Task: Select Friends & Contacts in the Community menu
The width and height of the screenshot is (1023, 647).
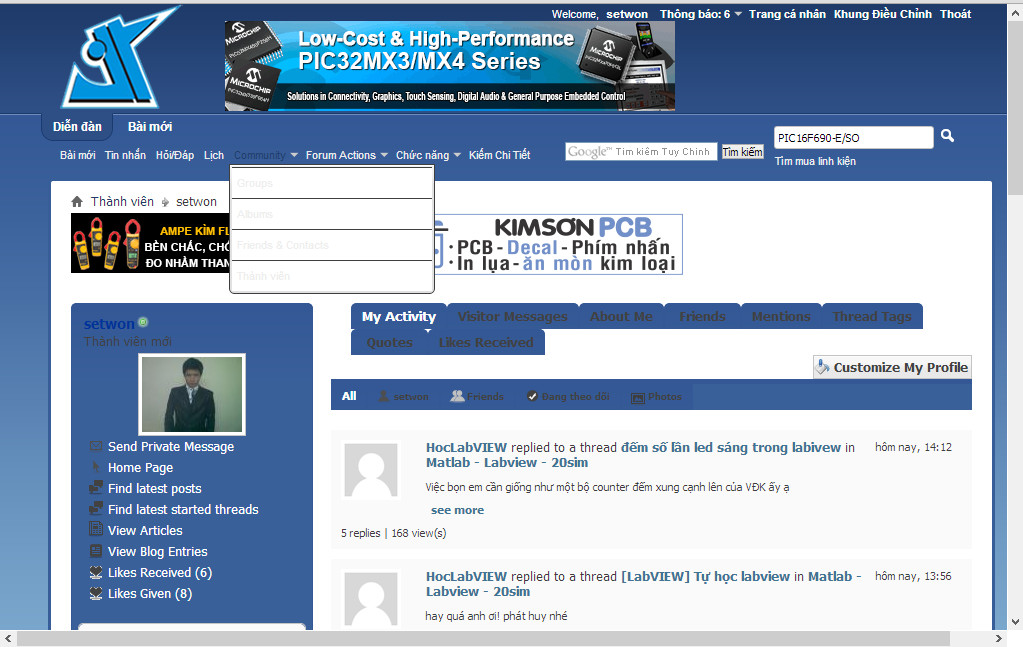Action: pos(332,245)
